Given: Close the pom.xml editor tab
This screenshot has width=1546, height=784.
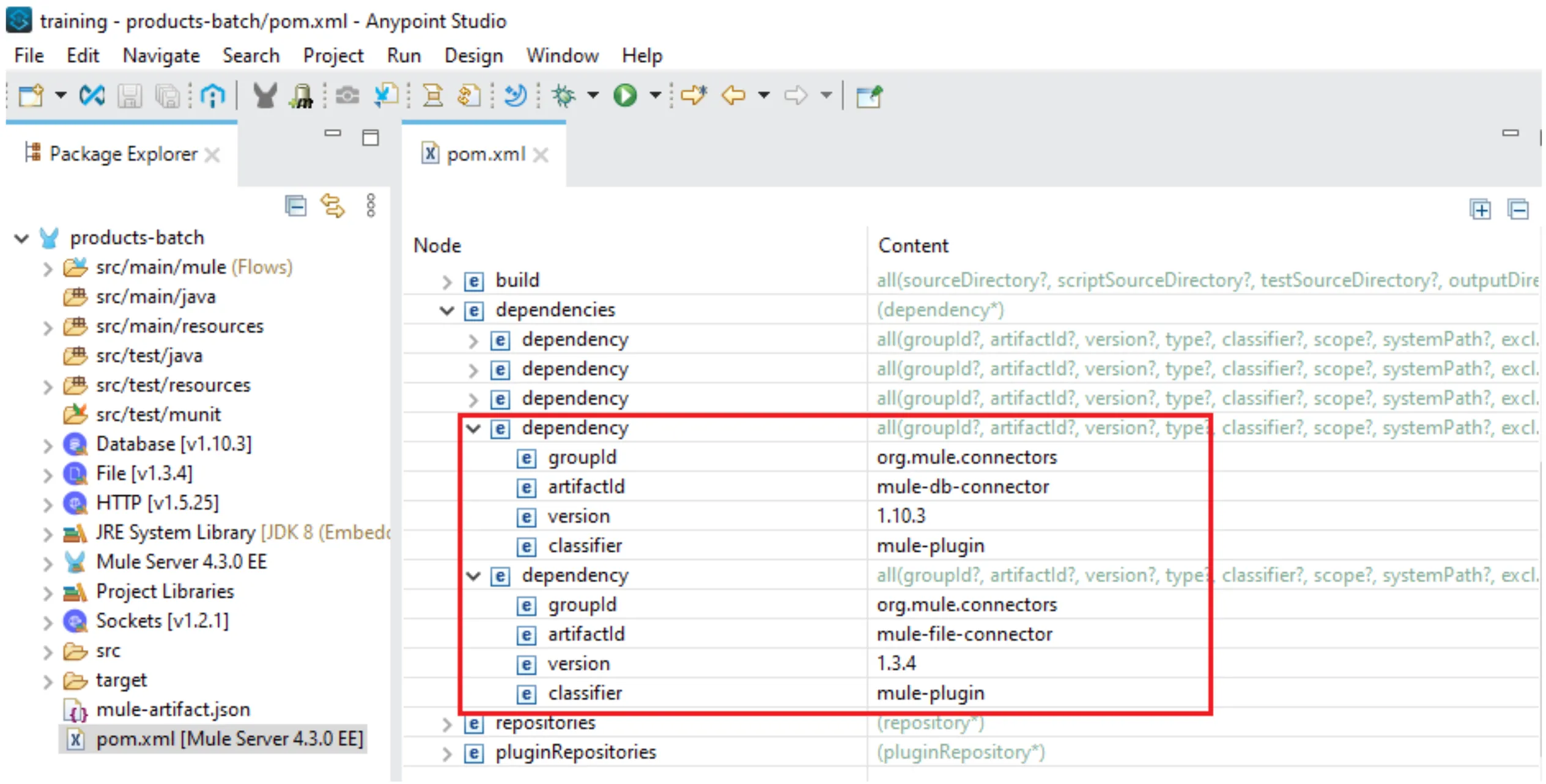Looking at the screenshot, I should click(540, 155).
